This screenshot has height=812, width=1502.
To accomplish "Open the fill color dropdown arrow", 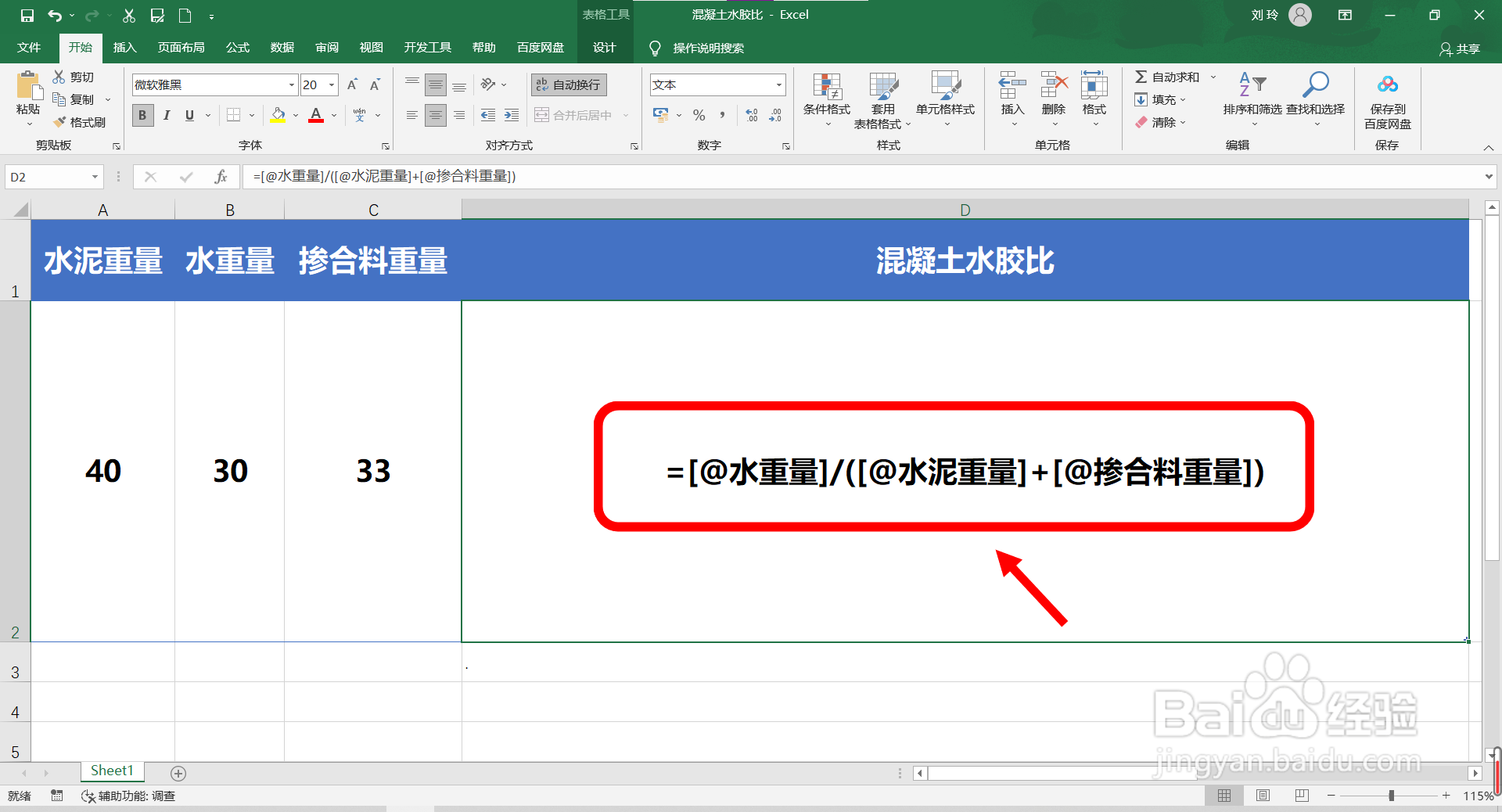I will (x=295, y=115).
